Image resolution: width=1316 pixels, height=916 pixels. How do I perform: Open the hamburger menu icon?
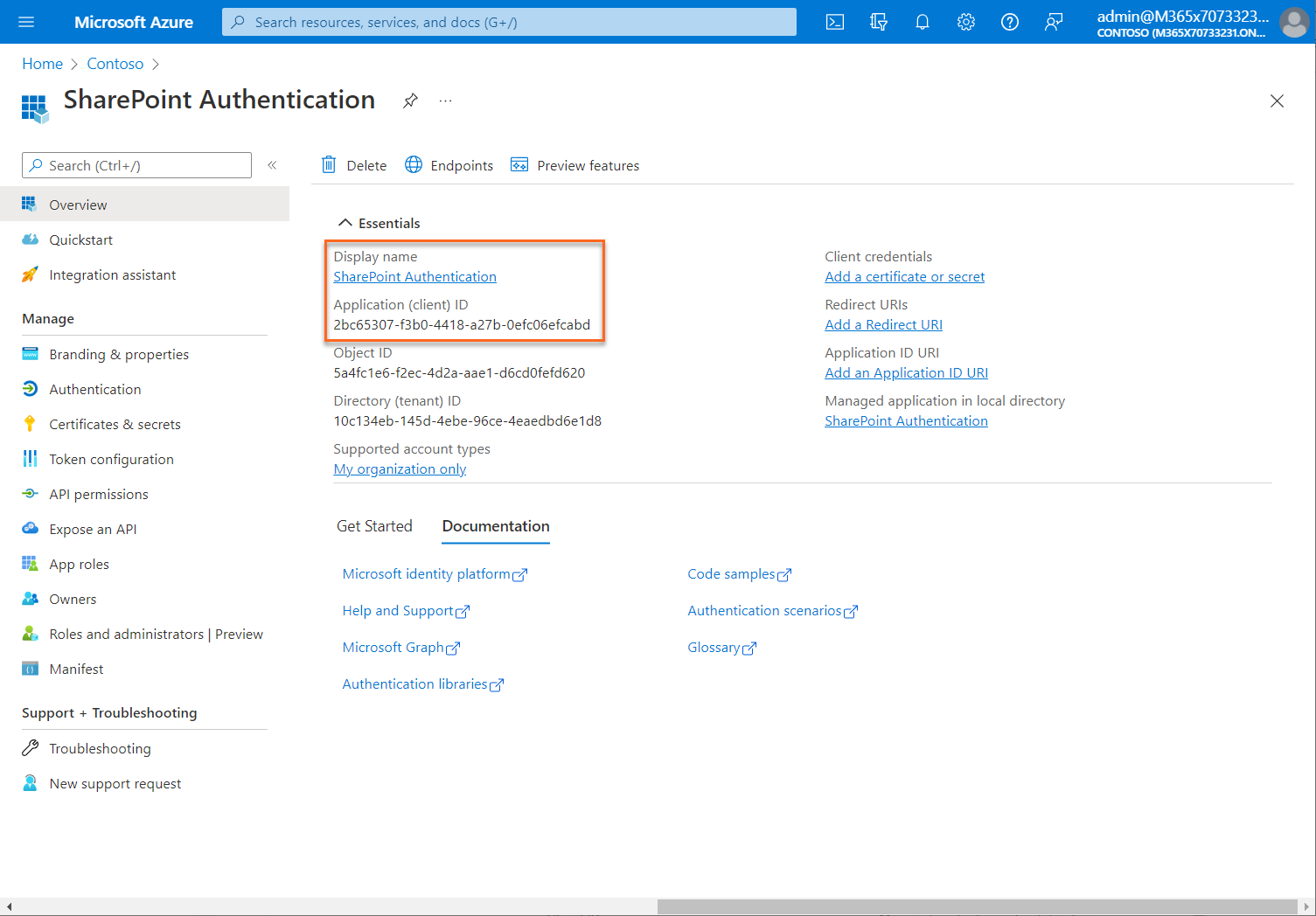pos(25,22)
